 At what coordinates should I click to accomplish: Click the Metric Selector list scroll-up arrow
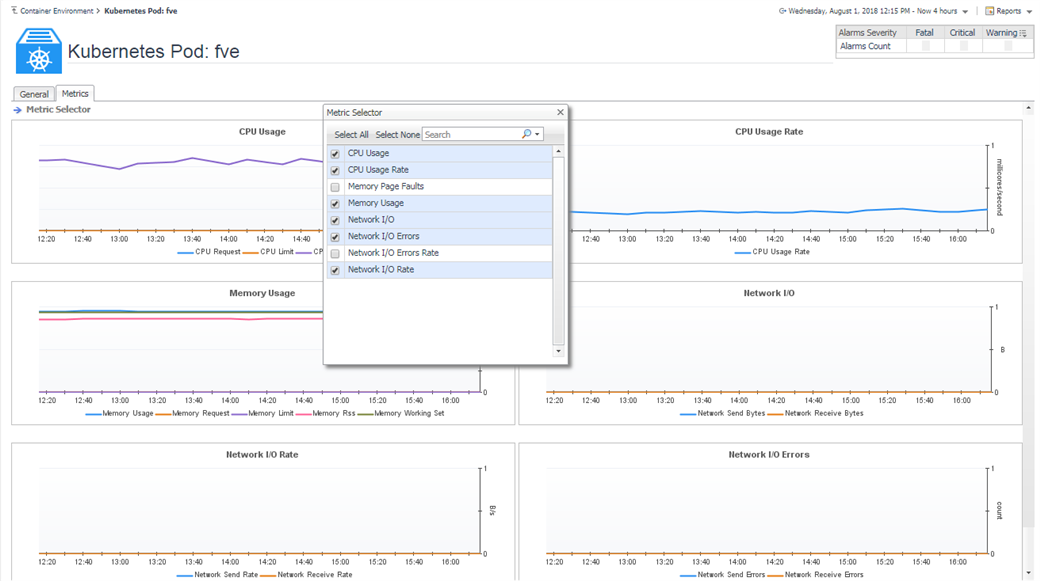[558, 152]
